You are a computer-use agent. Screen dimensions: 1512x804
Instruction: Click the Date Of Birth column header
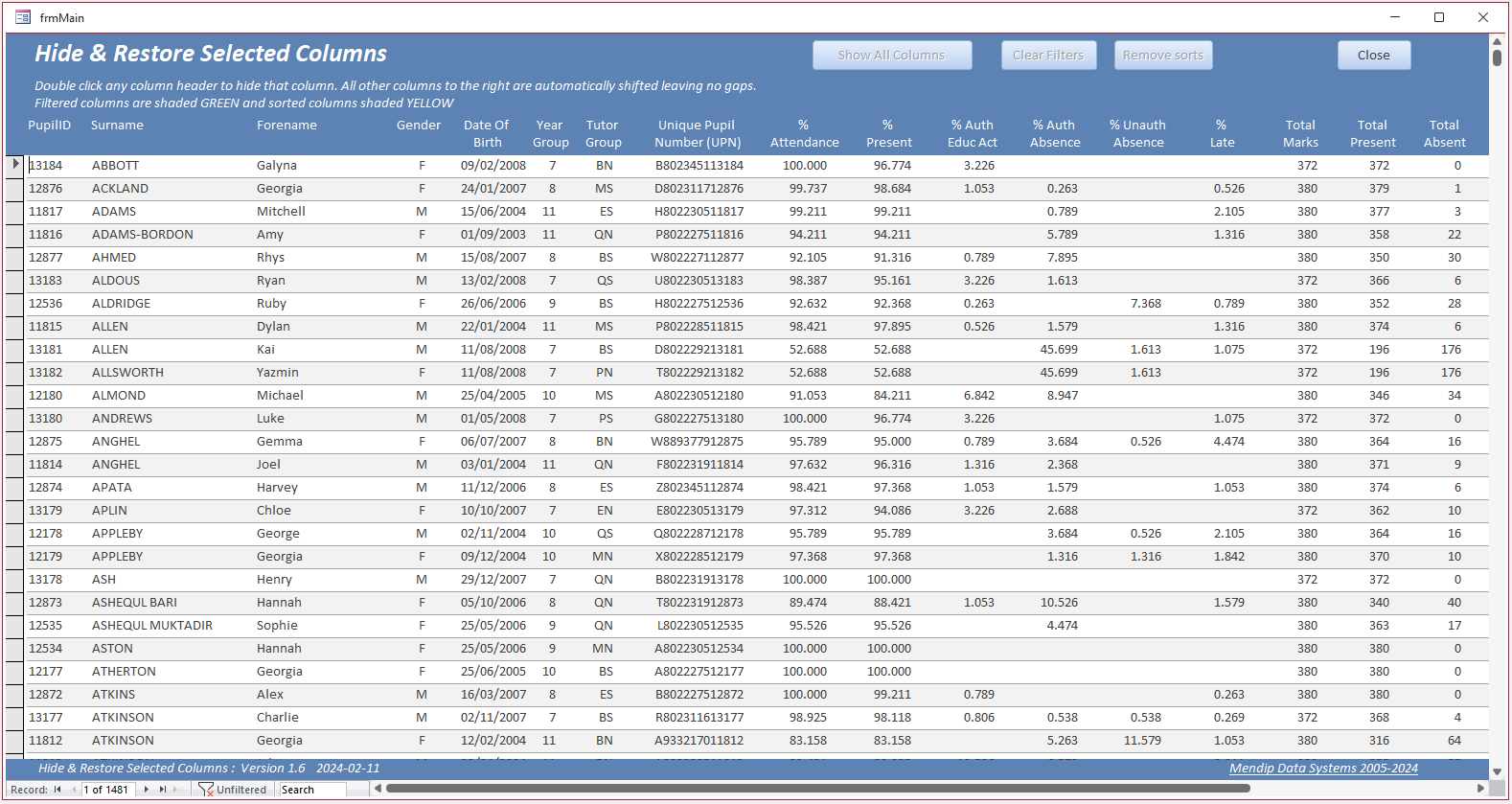click(x=487, y=134)
